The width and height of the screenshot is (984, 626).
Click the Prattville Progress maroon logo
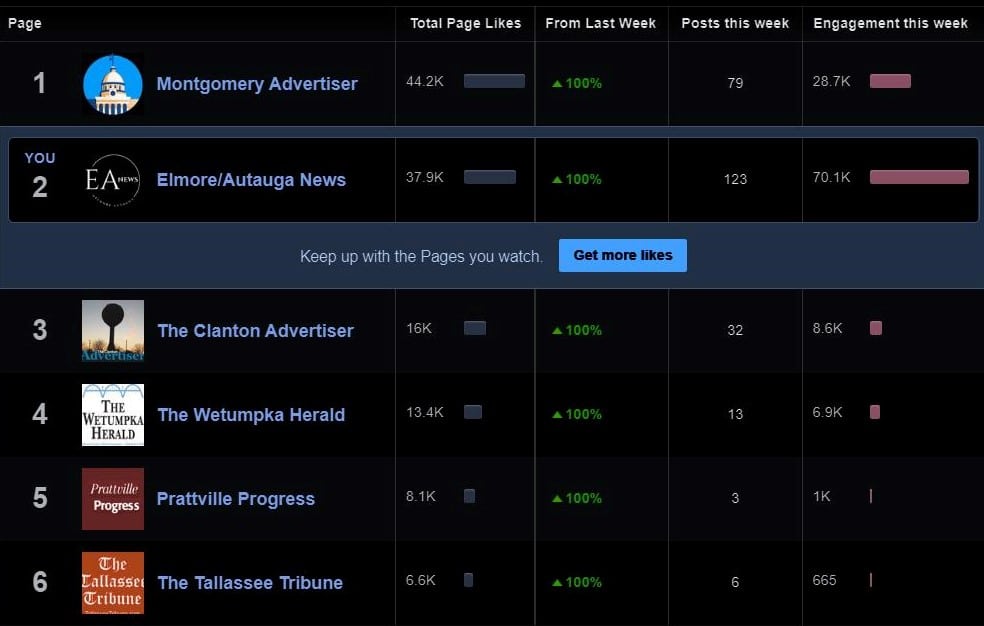pyautogui.click(x=112, y=499)
